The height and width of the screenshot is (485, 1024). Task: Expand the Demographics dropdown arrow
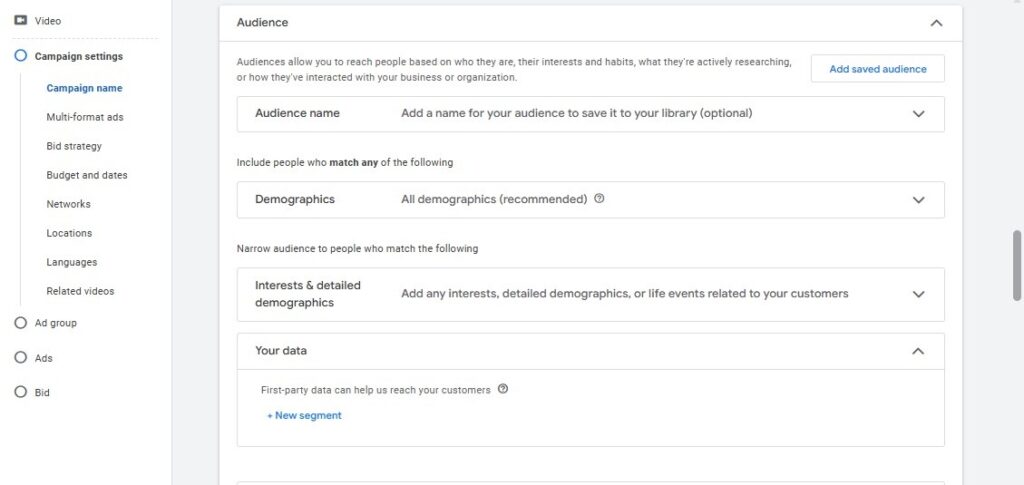point(918,200)
